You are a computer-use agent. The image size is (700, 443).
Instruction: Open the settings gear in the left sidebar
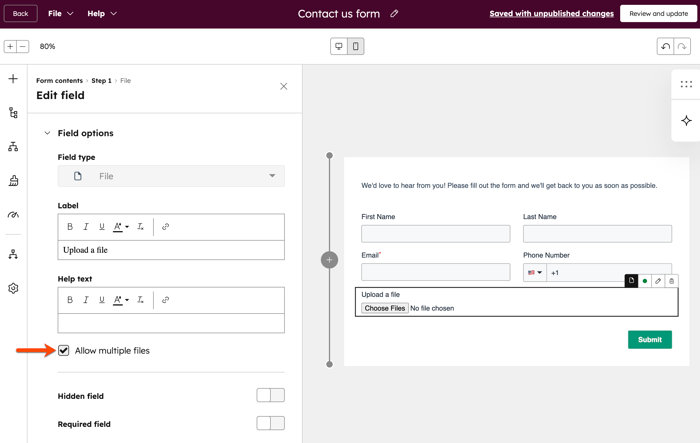(13, 288)
